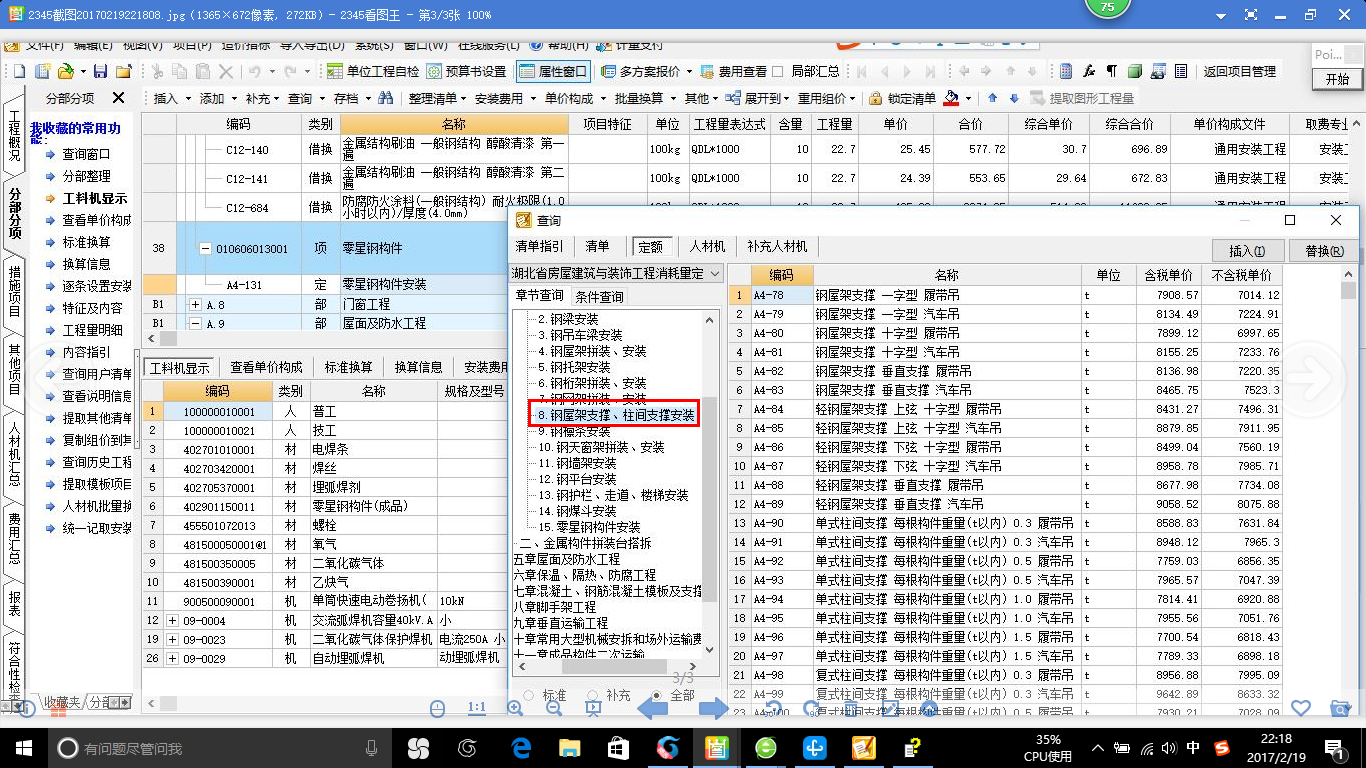Open the 工料机显示 sidebar link
This screenshot has width=1366, height=768.
[x=95, y=198]
